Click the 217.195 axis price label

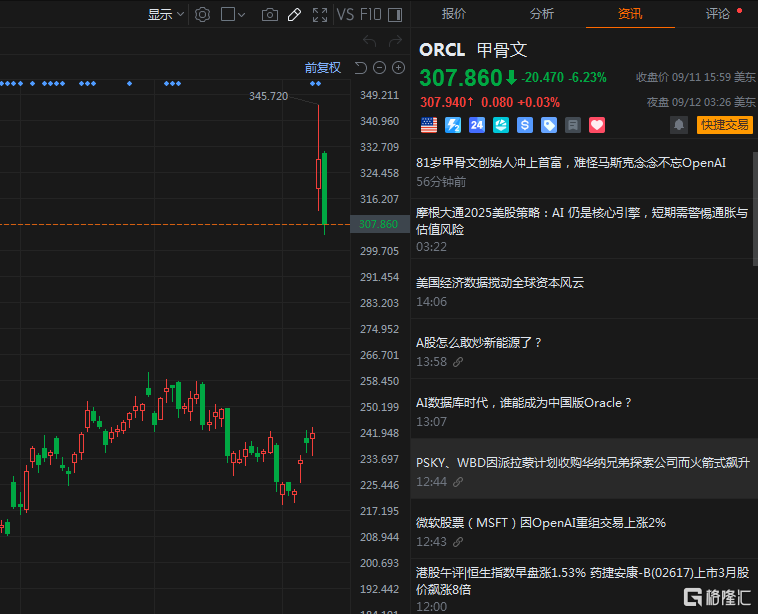pyautogui.click(x=379, y=511)
